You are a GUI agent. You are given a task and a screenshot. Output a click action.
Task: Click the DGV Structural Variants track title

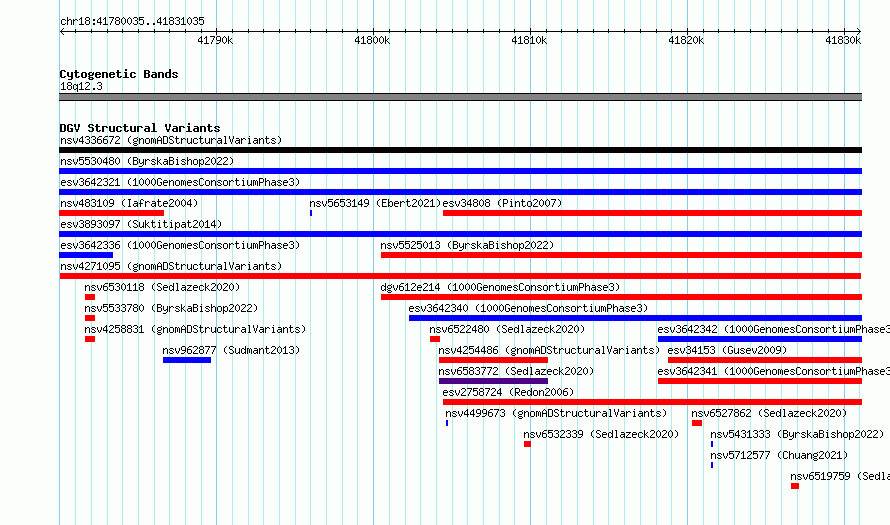[140, 128]
